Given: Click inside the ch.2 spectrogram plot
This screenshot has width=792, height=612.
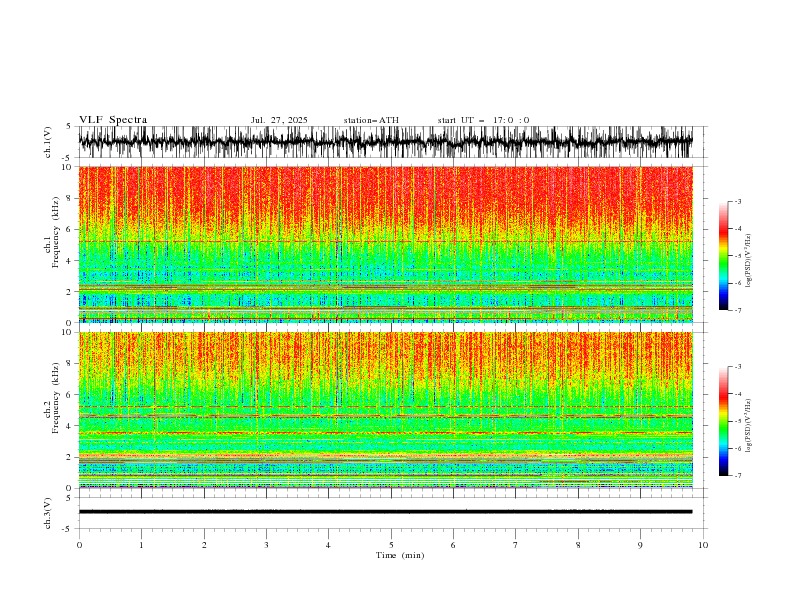Looking at the screenshot, I should (385, 410).
